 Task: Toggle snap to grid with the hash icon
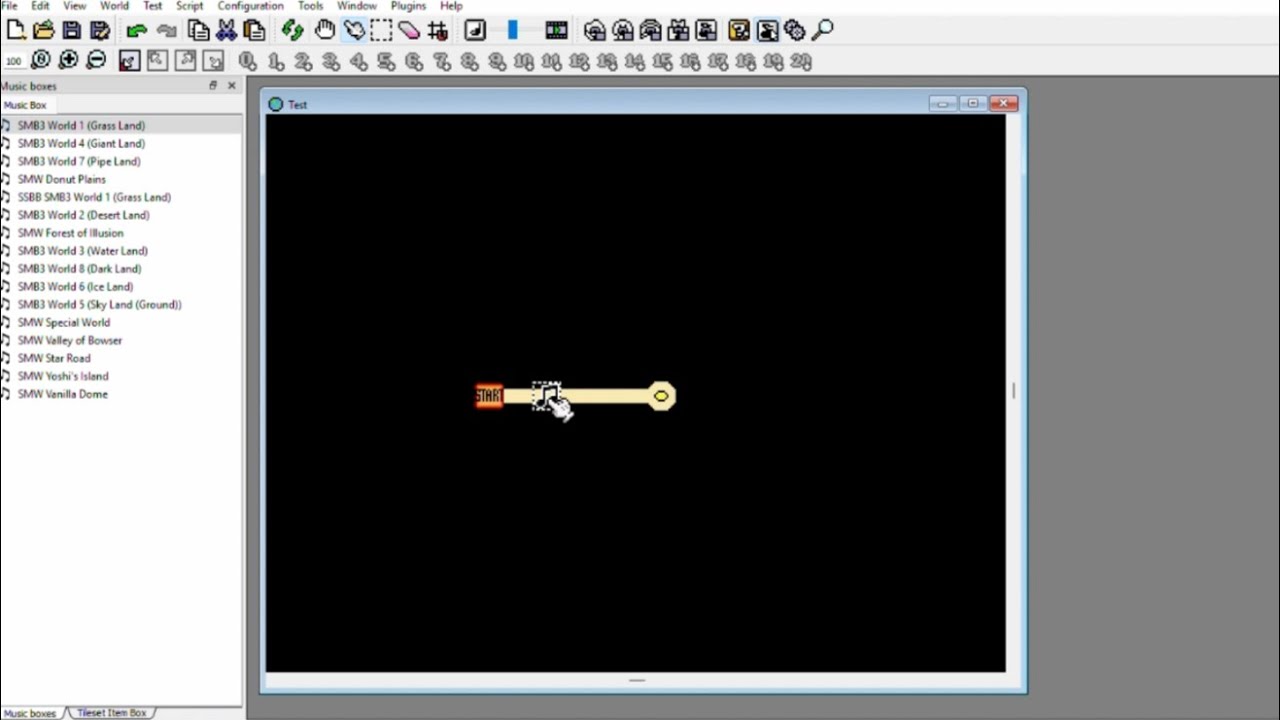(437, 30)
